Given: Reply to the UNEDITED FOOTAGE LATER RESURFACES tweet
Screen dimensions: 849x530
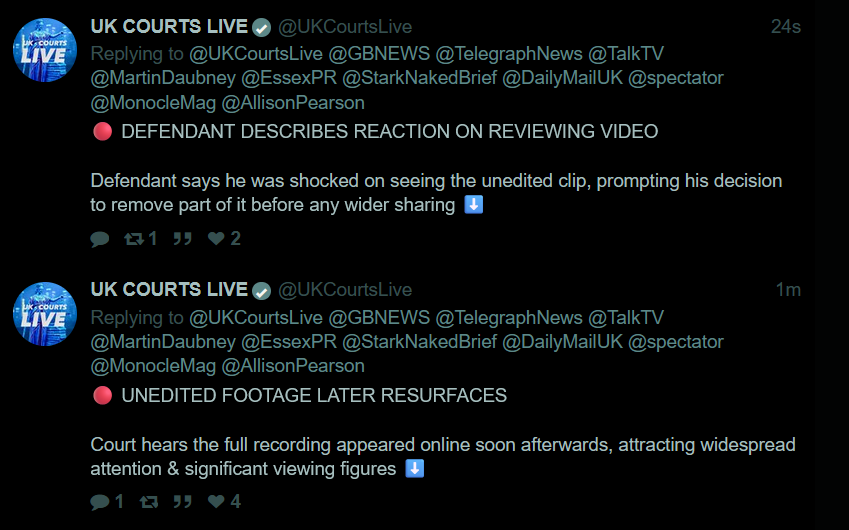Looking at the screenshot, I should coord(107,502).
